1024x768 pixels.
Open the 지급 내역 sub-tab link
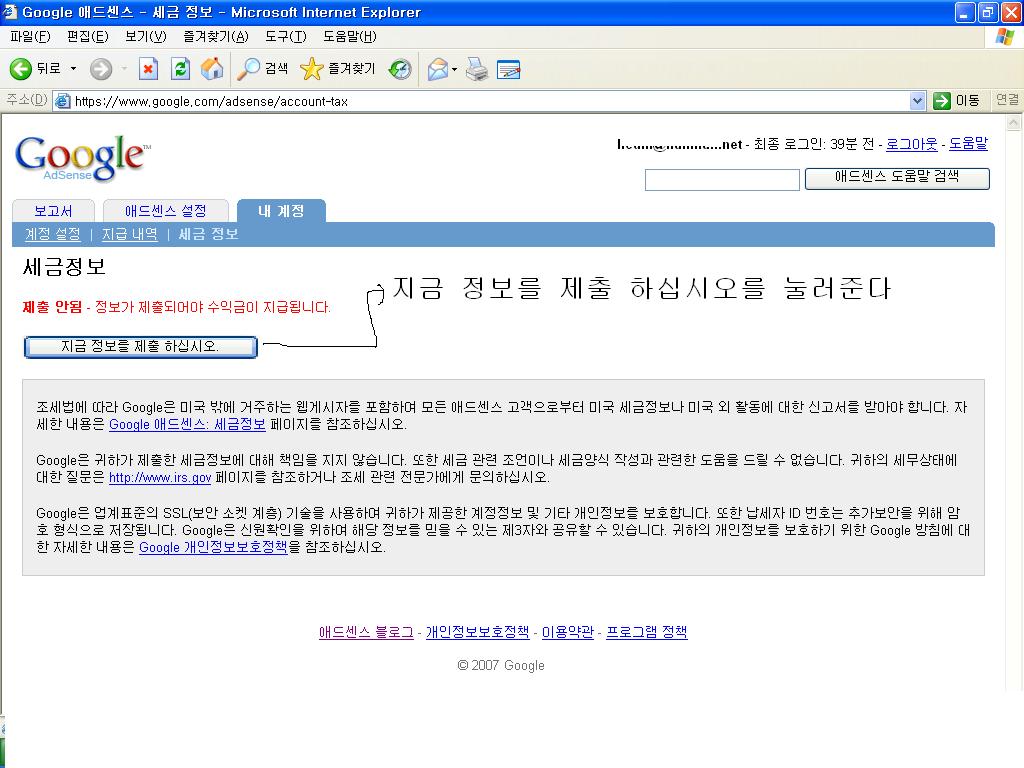[x=129, y=234]
